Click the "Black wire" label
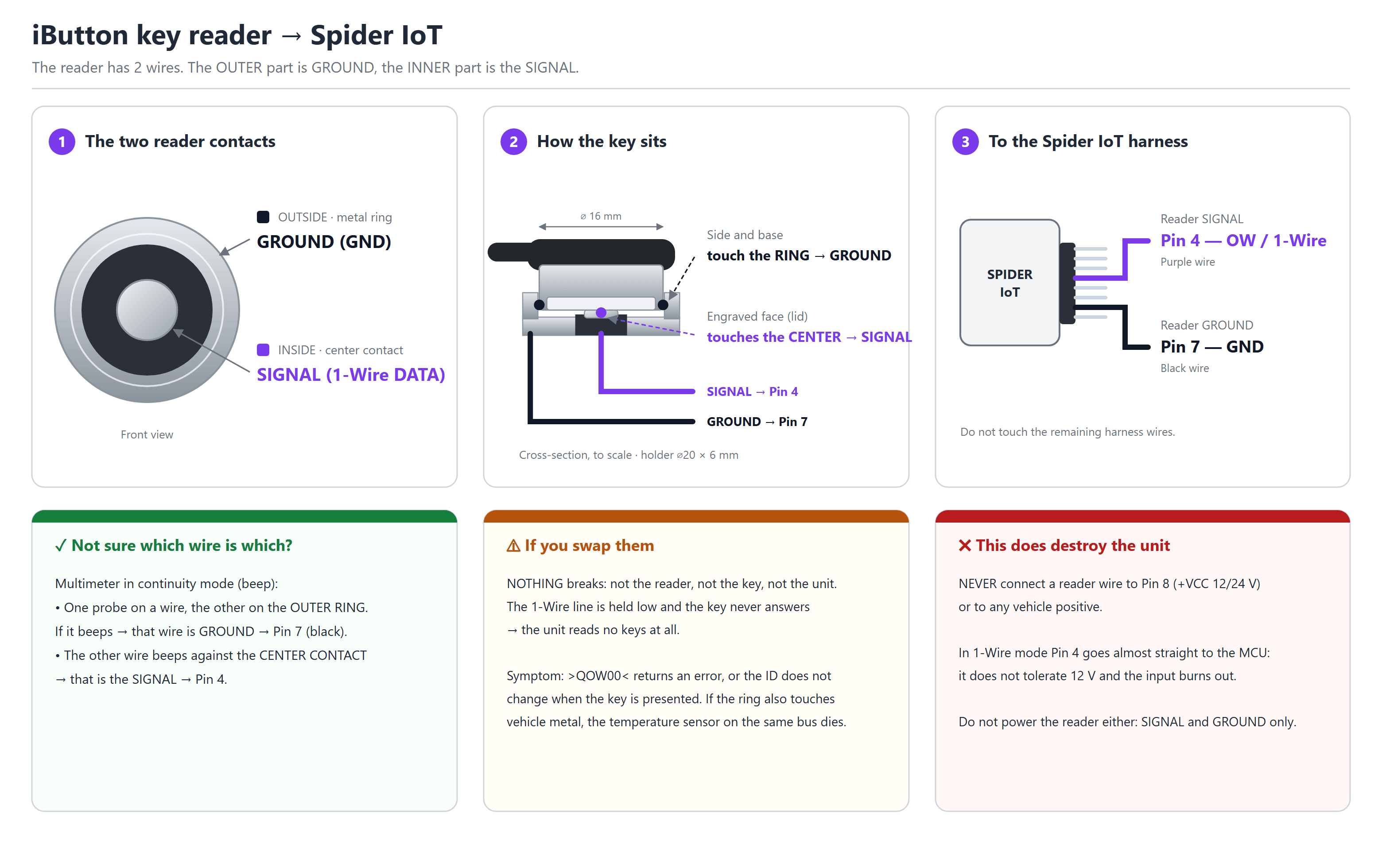This screenshot has height=868, width=1382. [1184, 368]
